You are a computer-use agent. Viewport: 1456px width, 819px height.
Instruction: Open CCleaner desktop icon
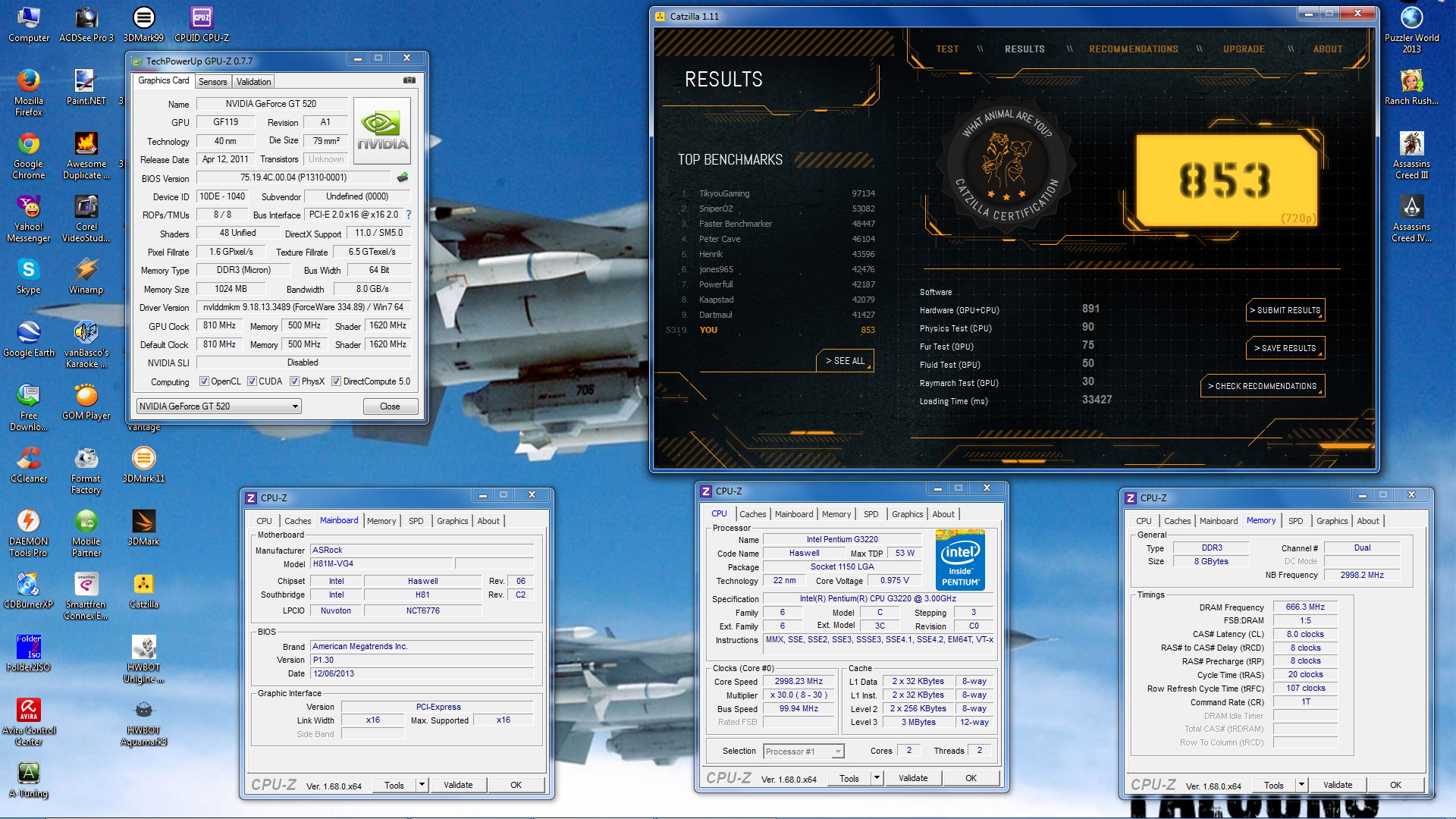[x=28, y=465]
